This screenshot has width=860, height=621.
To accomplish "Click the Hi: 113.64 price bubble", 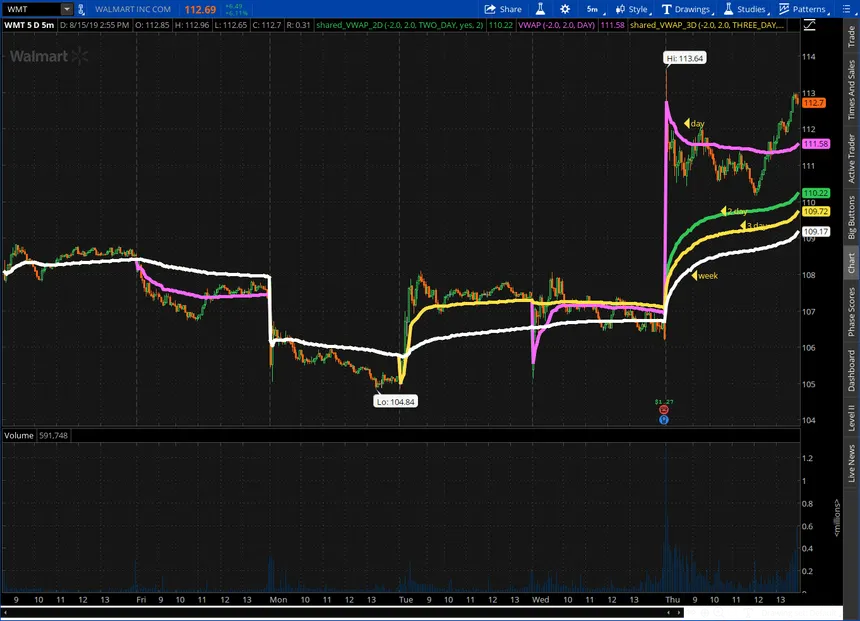I will pos(684,58).
